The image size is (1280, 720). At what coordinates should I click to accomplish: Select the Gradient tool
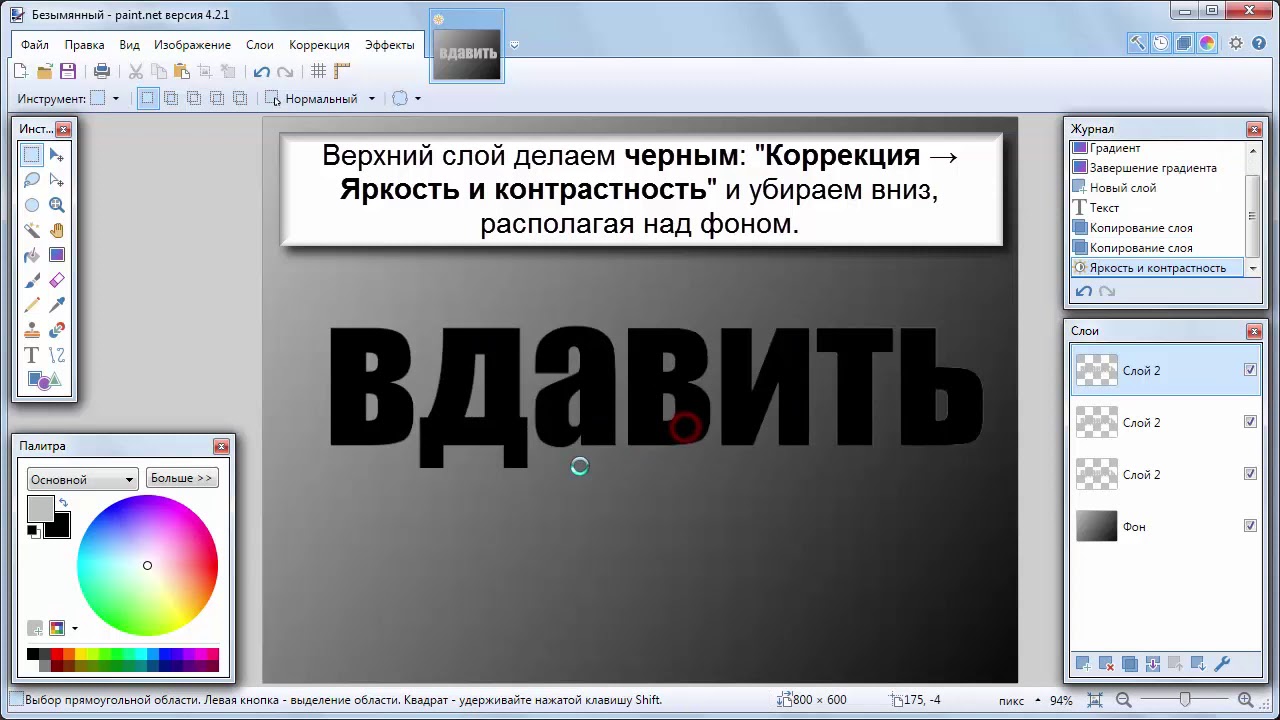click(x=57, y=255)
